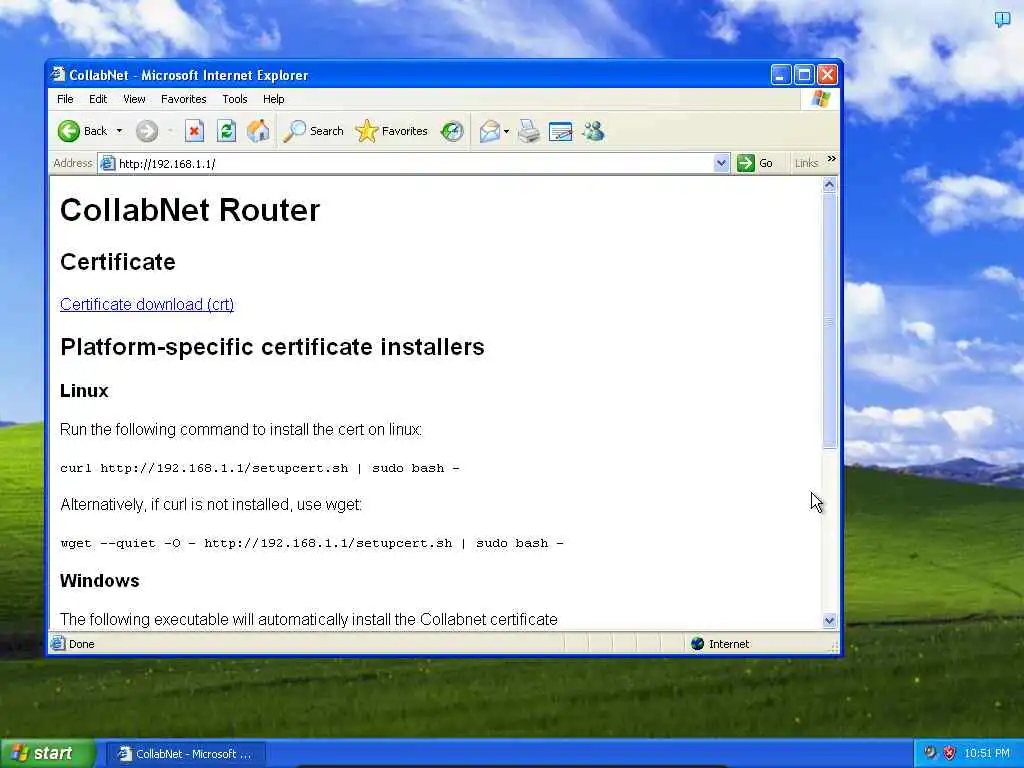The height and width of the screenshot is (768, 1024).
Task: Click the 10:51 PM clock
Action: pyautogui.click(x=987, y=754)
